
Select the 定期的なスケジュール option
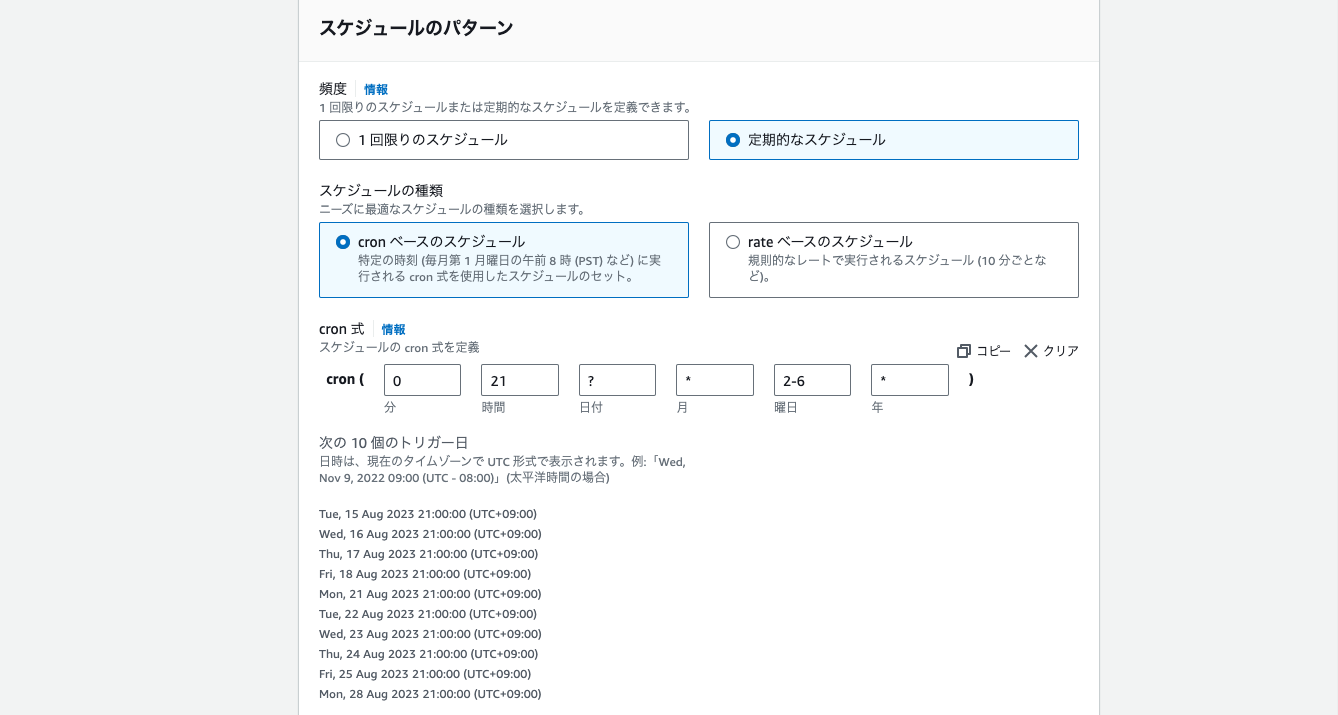click(x=731, y=140)
